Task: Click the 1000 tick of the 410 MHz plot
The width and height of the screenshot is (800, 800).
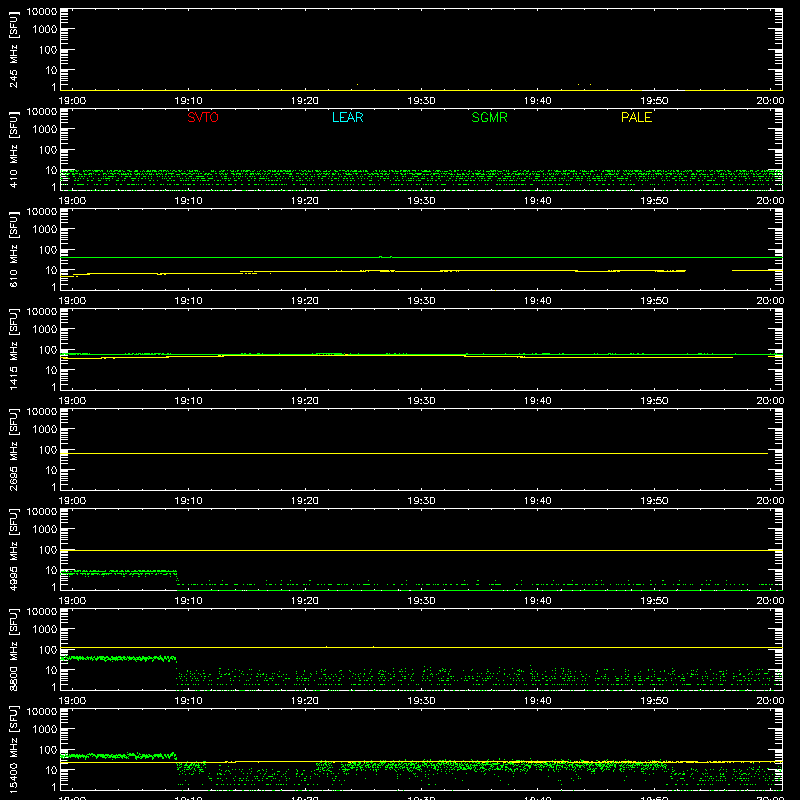Action: click(45, 130)
